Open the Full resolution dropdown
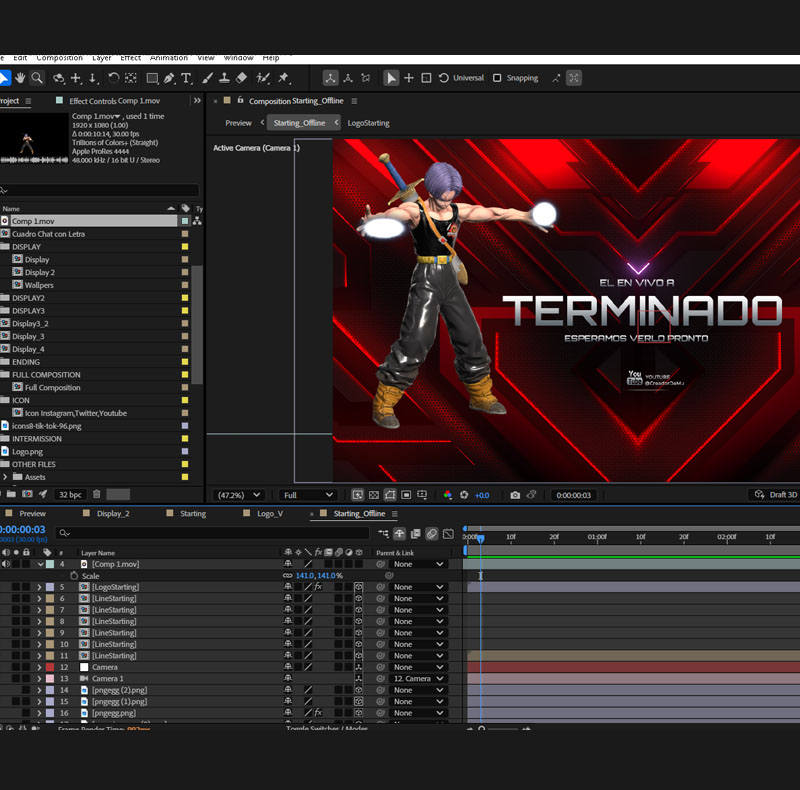 coord(308,495)
